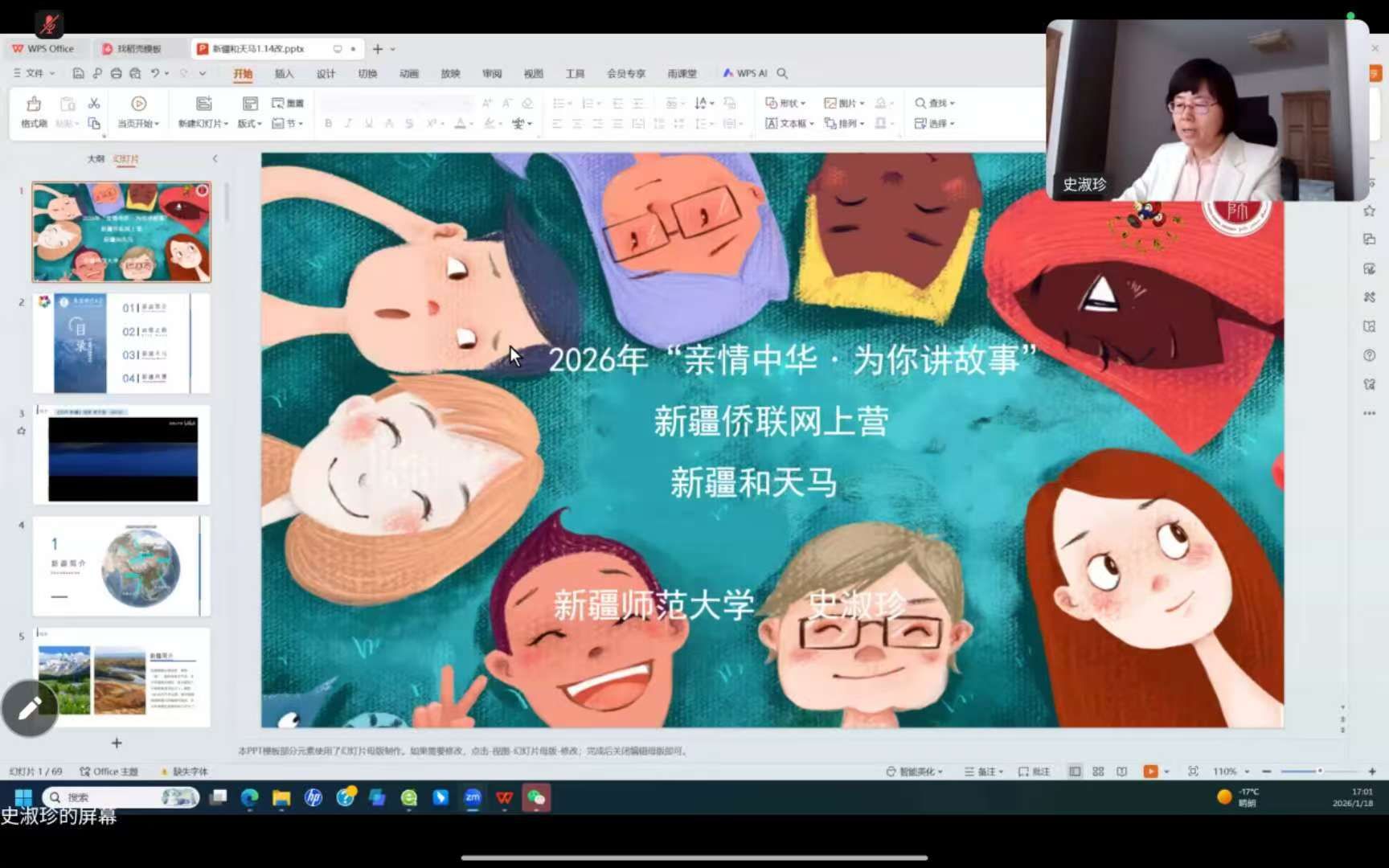Expand the Layout (版式) dropdown
1389x868 pixels.
pyautogui.click(x=249, y=124)
